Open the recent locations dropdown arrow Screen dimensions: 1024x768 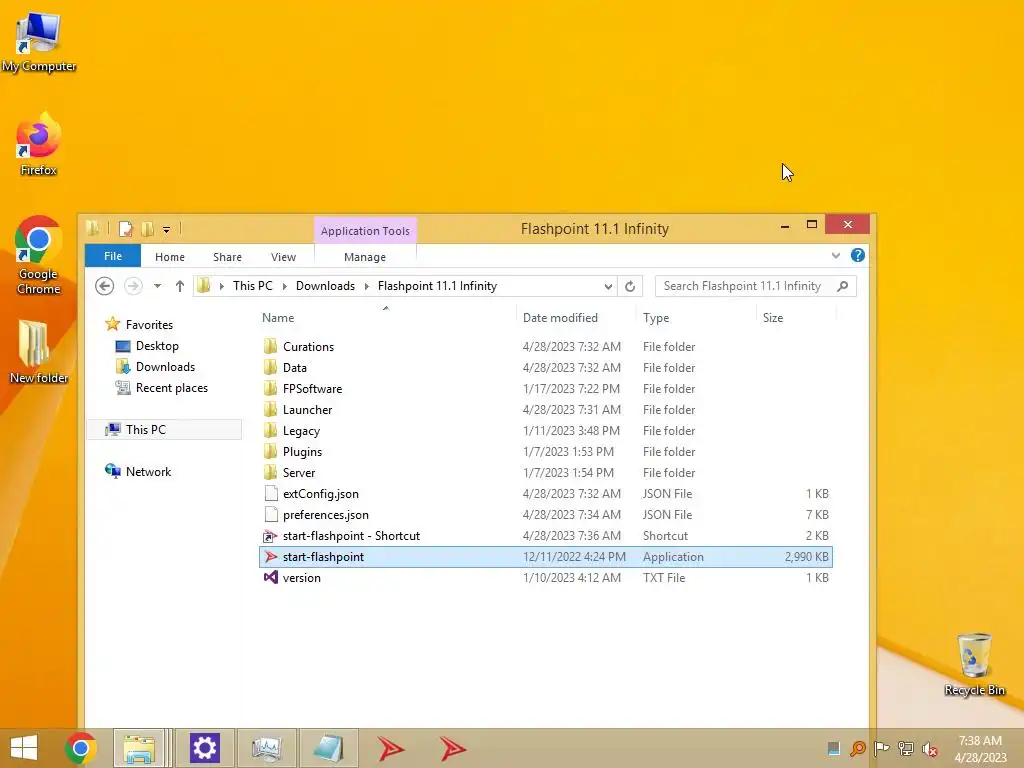pos(157,286)
